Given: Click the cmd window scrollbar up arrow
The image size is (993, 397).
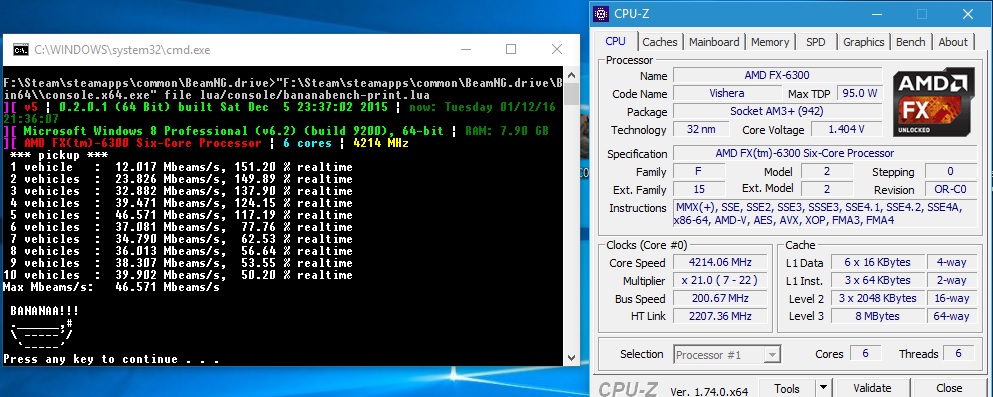Looking at the screenshot, I should 570,75.
